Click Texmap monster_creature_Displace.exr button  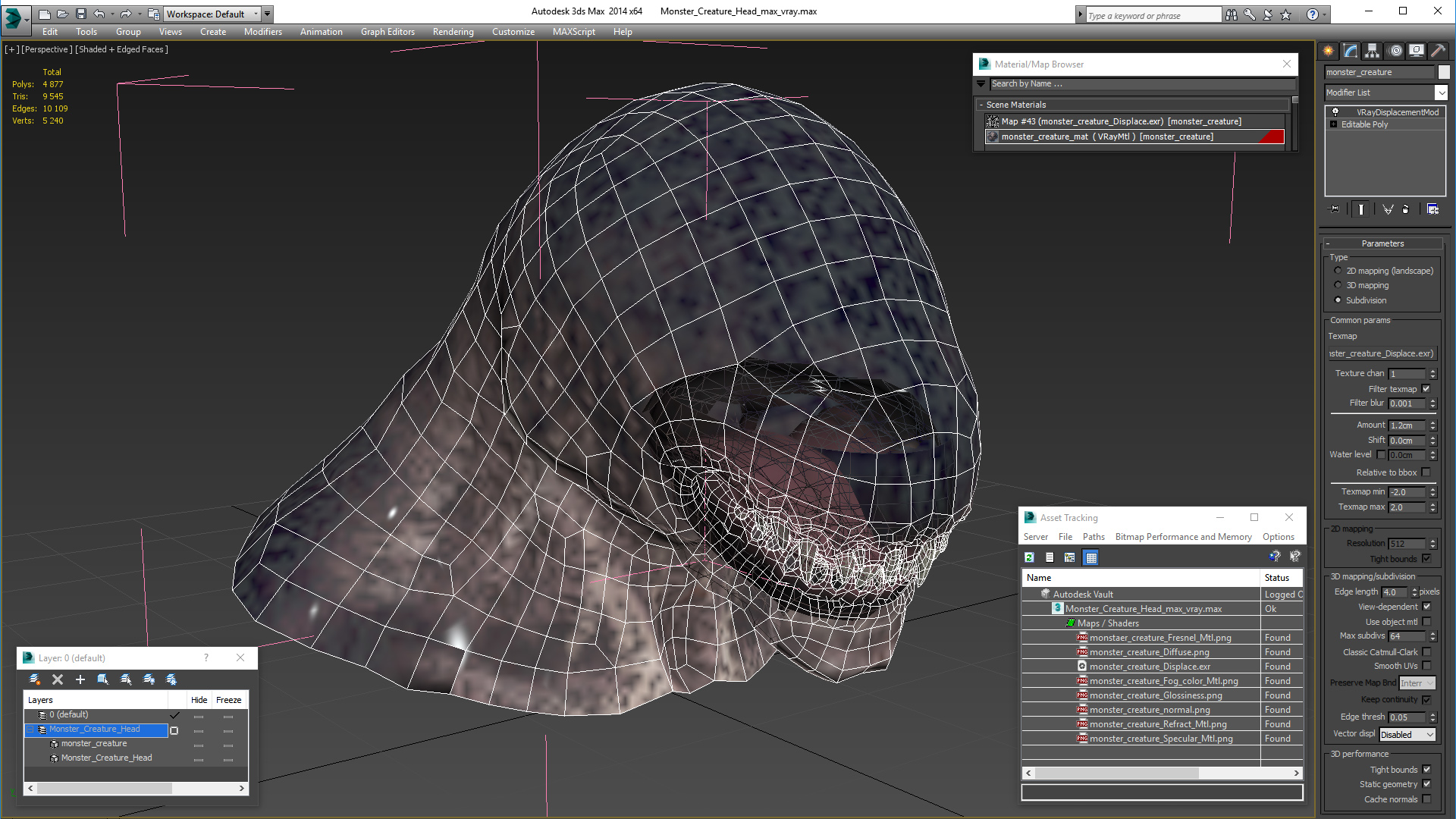(x=1381, y=353)
